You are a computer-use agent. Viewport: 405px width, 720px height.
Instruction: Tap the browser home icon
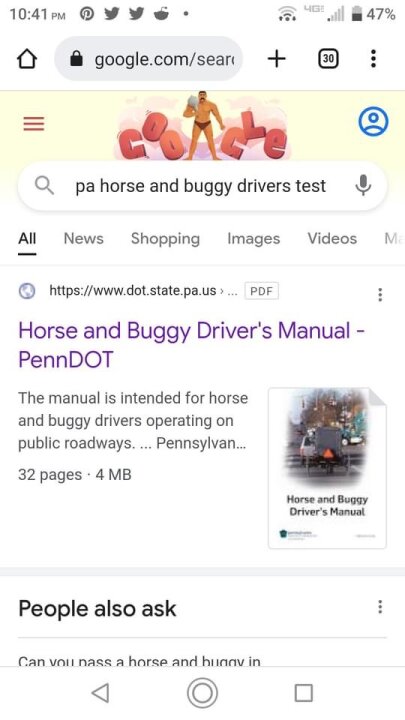coord(27,59)
